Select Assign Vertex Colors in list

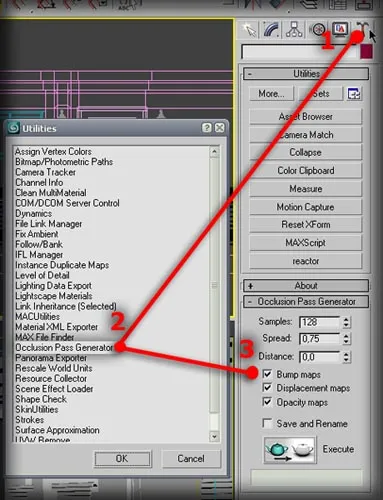(x=53, y=152)
